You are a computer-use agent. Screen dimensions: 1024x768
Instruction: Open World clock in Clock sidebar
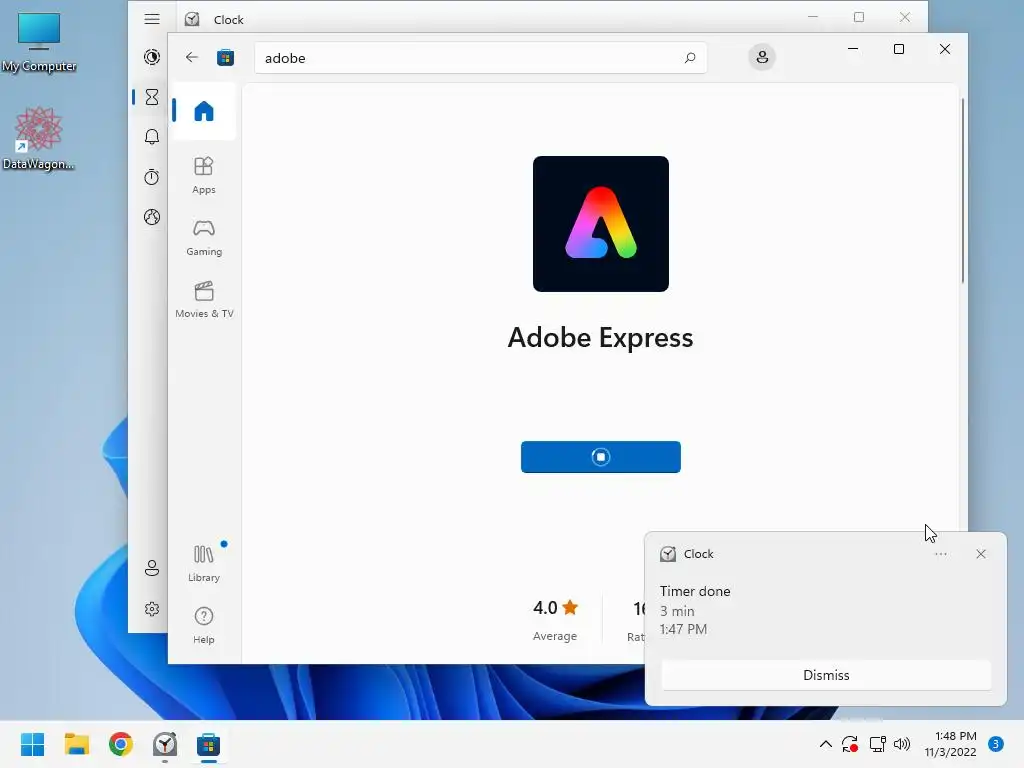coord(152,217)
